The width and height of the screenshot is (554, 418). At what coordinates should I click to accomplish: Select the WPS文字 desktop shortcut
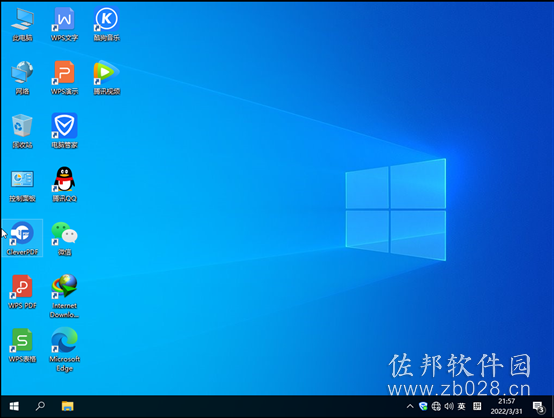tap(64, 24)
